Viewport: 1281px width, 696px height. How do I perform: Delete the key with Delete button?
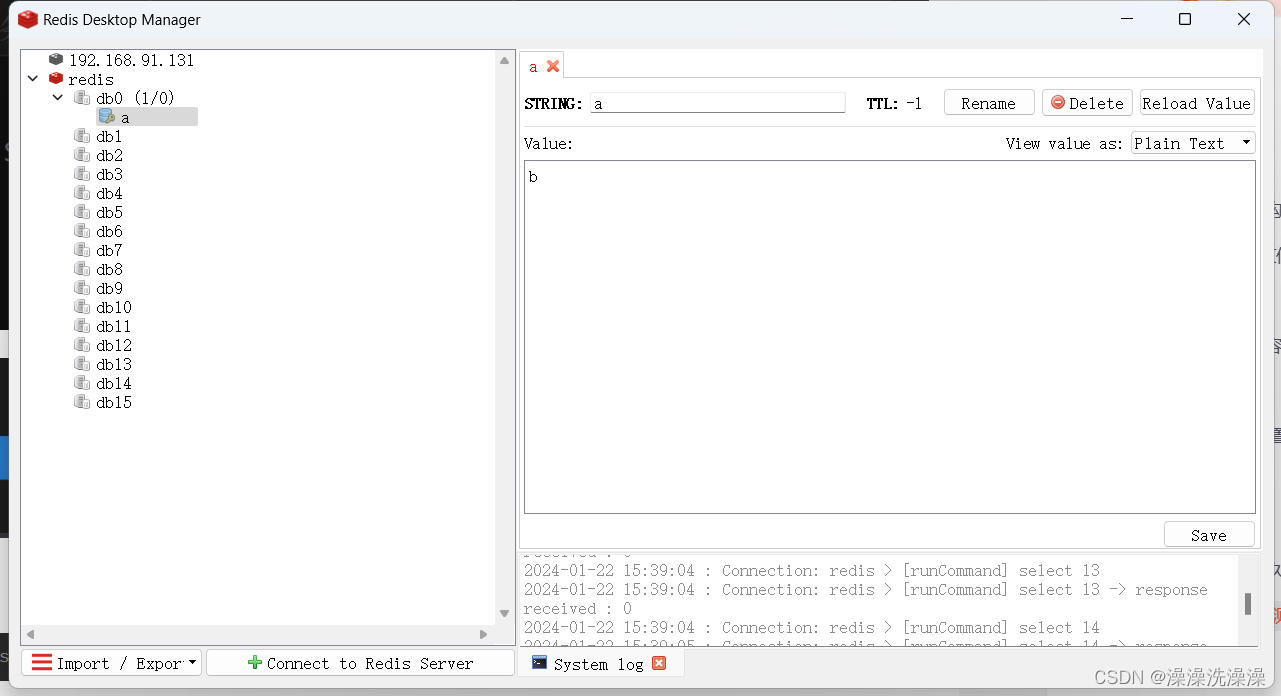click(x=1087, y=103)
